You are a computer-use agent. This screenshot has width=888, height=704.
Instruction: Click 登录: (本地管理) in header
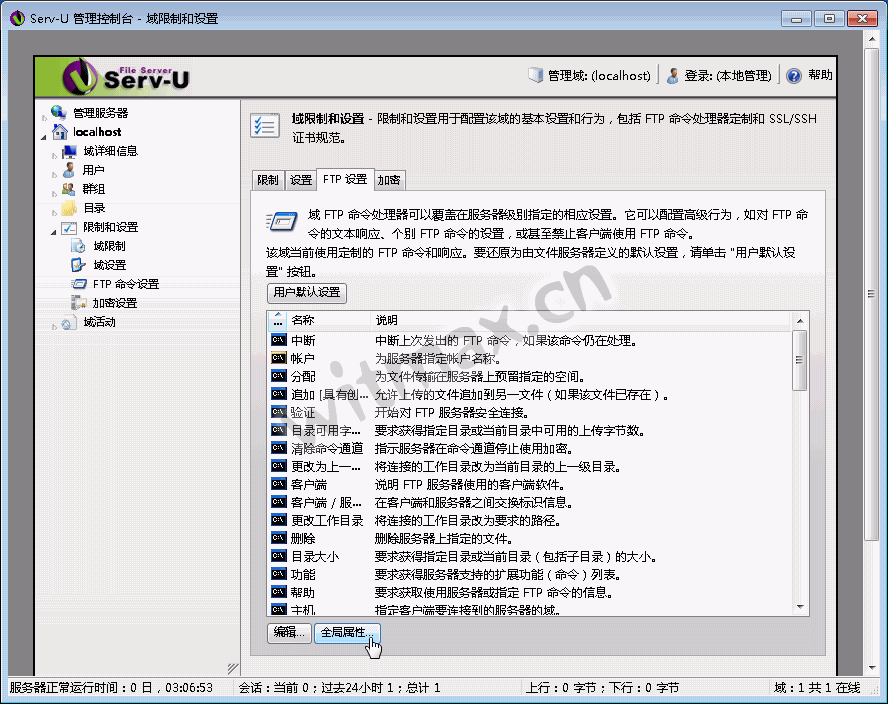point(728,76)
